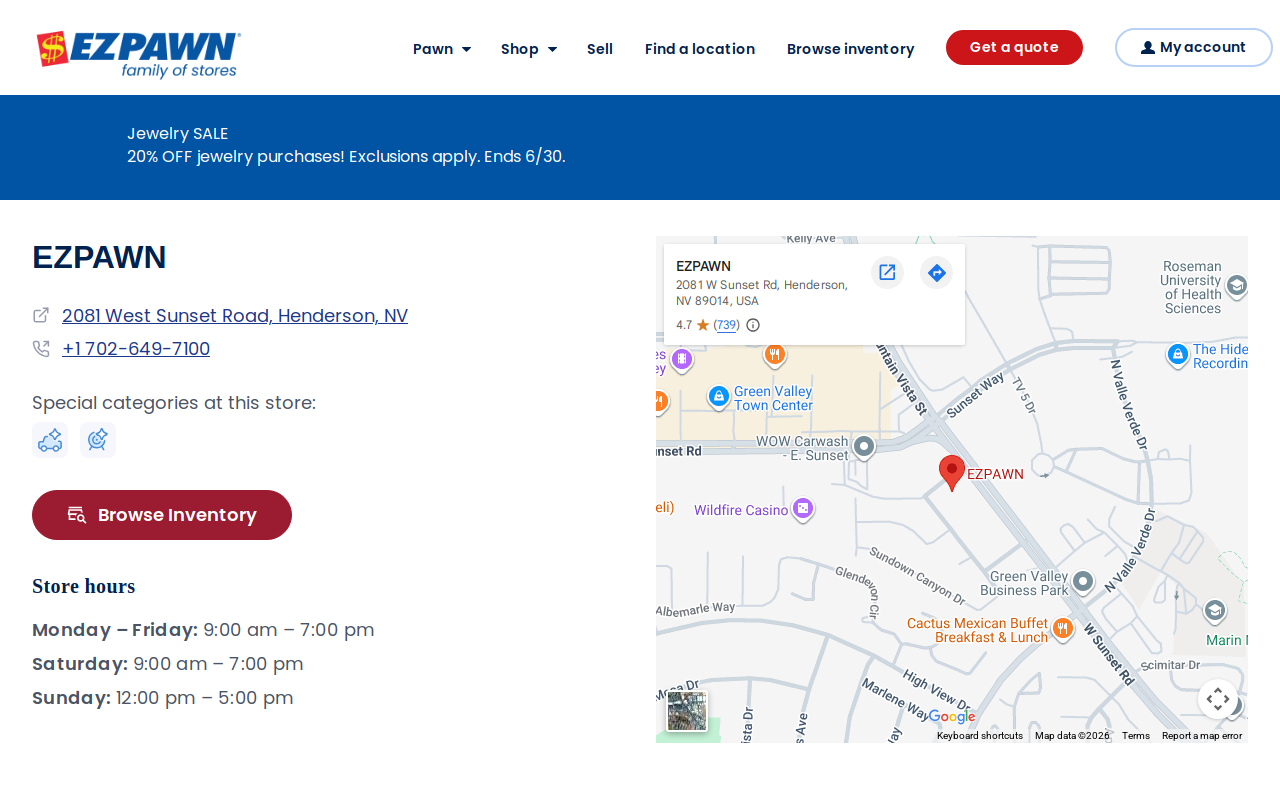Select the Cactus Mexican Buffet marker
This screenshot has width=1280, height=800.
point(1062,629)
